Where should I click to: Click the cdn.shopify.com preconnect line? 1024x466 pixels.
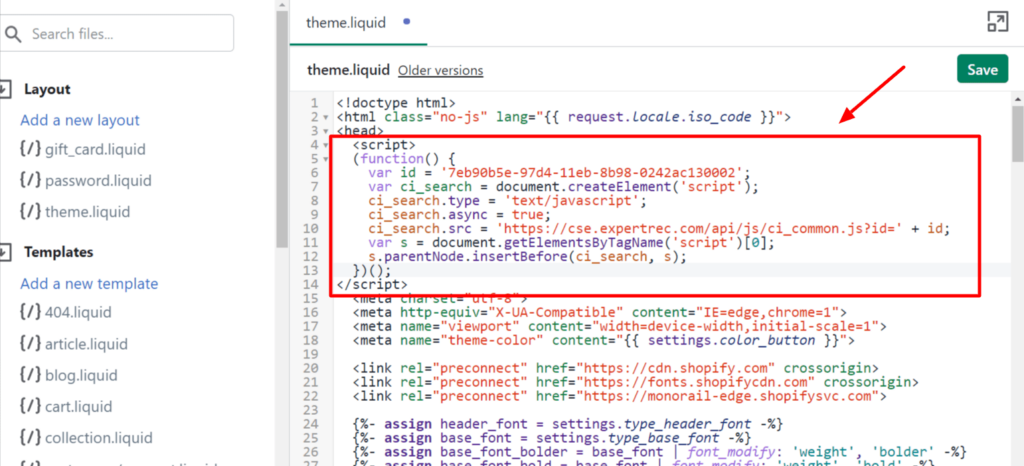pos(615,368)
